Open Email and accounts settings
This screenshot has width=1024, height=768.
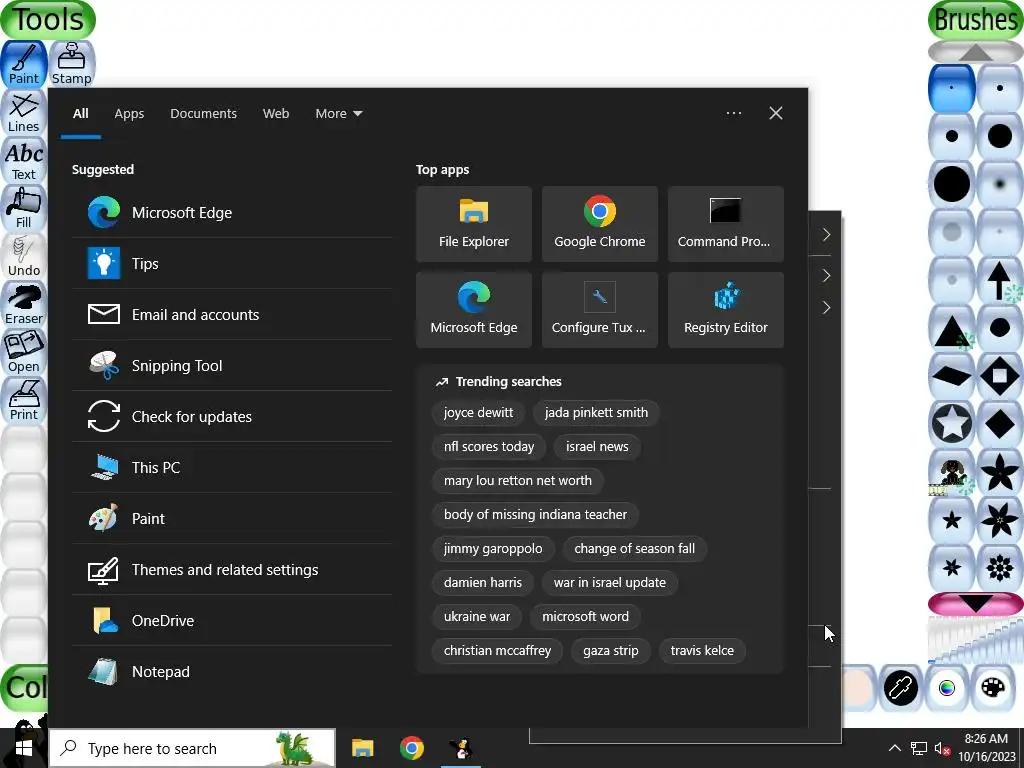(x=232, y=314)
